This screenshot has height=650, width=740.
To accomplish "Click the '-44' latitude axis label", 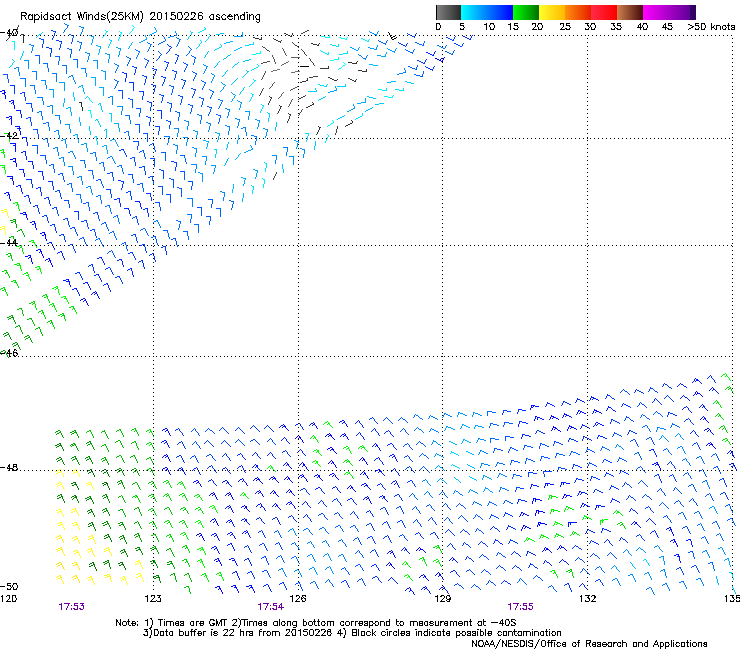I will (9, 243).
